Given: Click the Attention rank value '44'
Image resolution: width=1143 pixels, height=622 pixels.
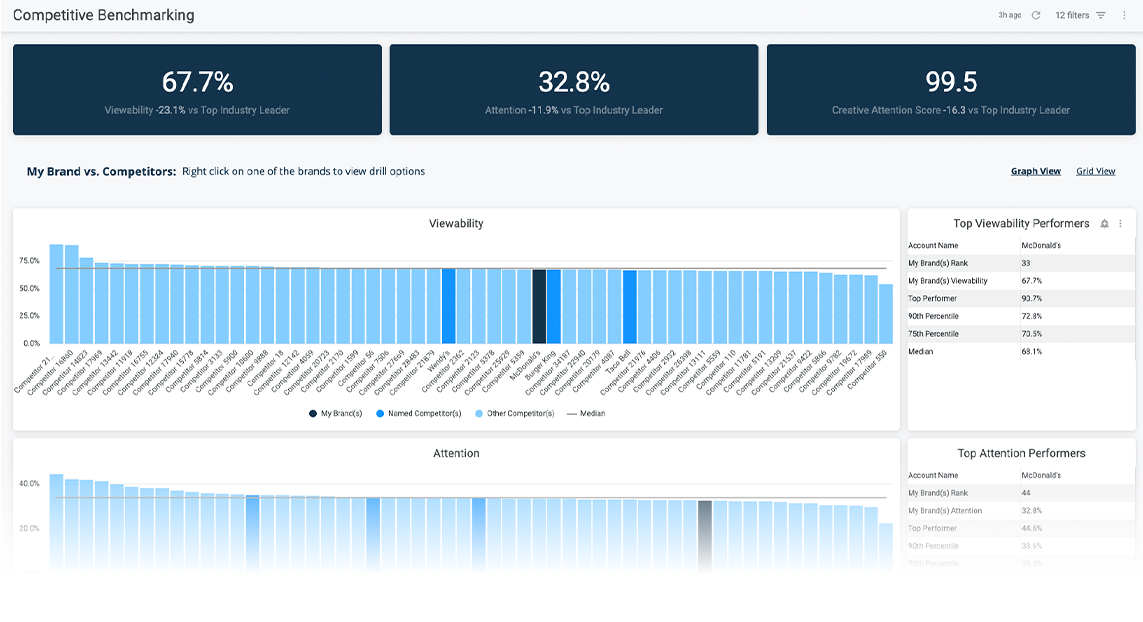Looking at the screenshot, I should 1026,493.
